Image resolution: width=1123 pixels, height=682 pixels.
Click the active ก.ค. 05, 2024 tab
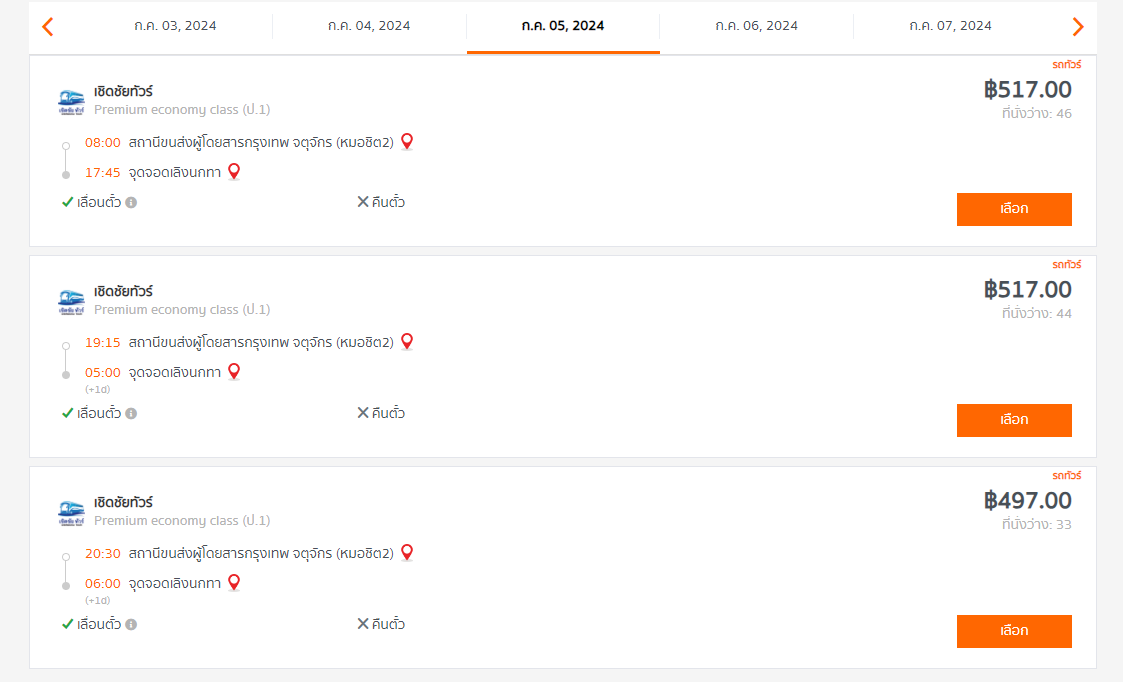click(x=563, y=26)
